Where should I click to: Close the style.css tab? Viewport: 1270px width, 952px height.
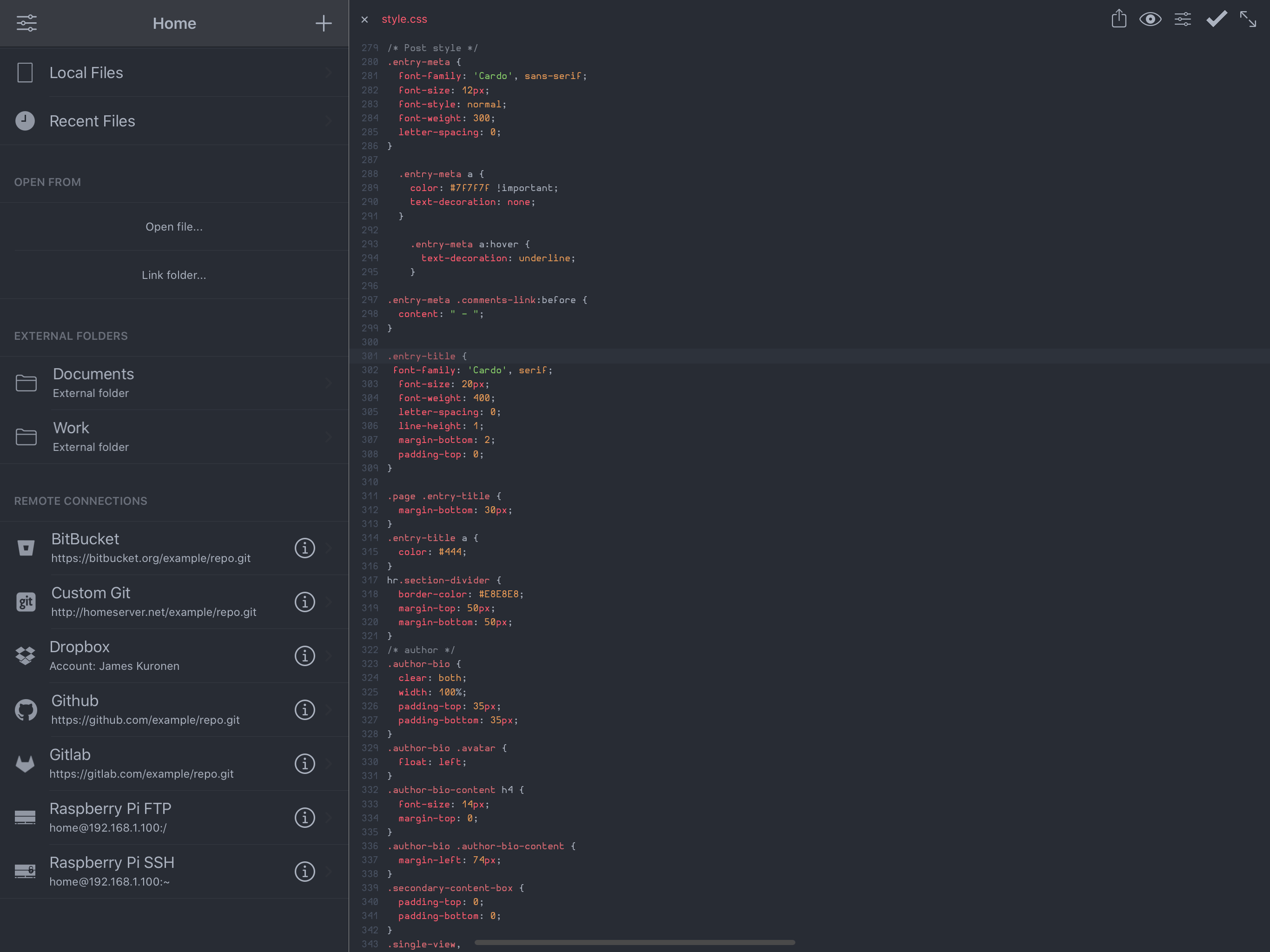coord(364,20)
